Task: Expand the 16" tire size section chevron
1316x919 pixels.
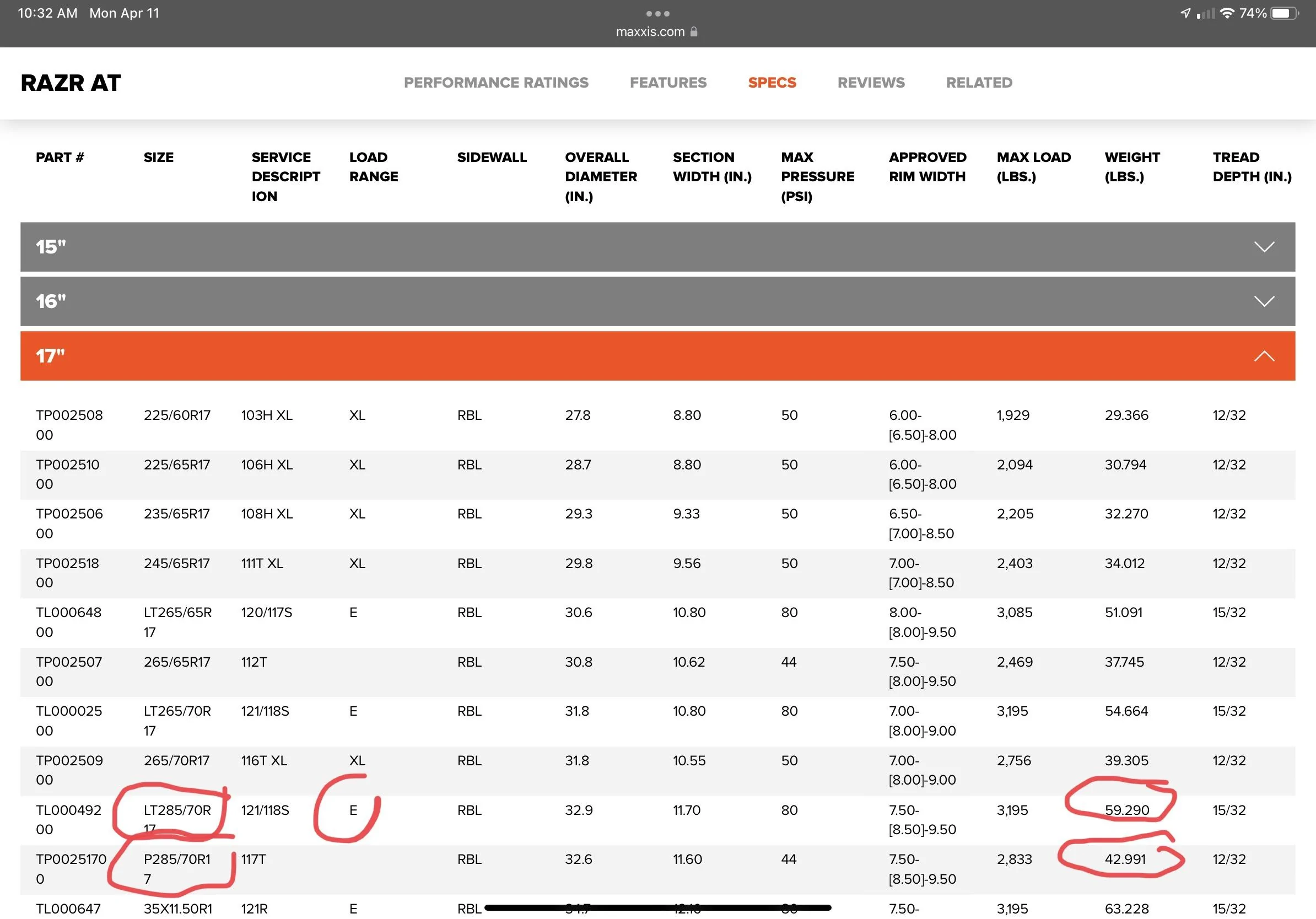Action: click(1264, 301)
